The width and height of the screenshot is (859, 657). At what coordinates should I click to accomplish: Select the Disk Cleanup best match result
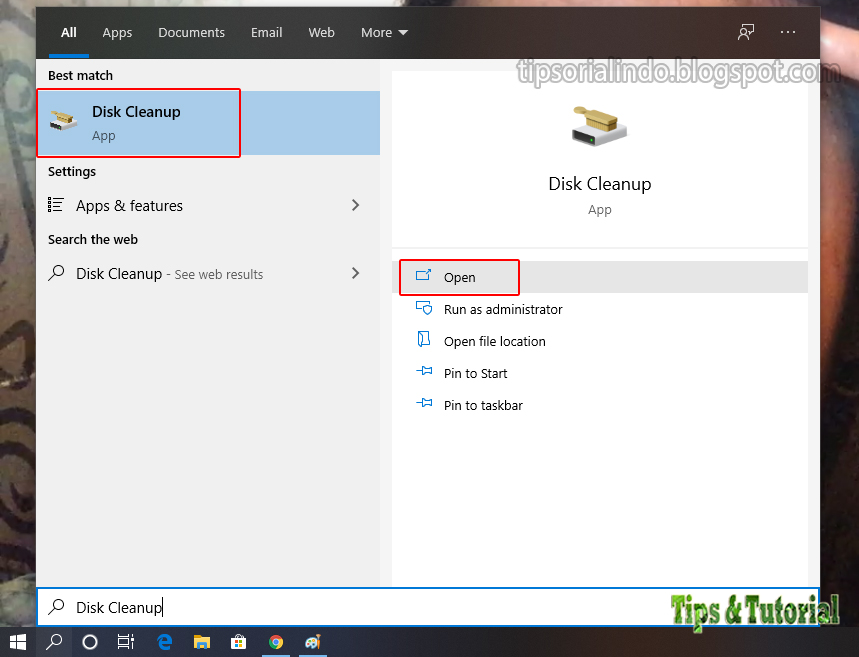tap(208, 123)
